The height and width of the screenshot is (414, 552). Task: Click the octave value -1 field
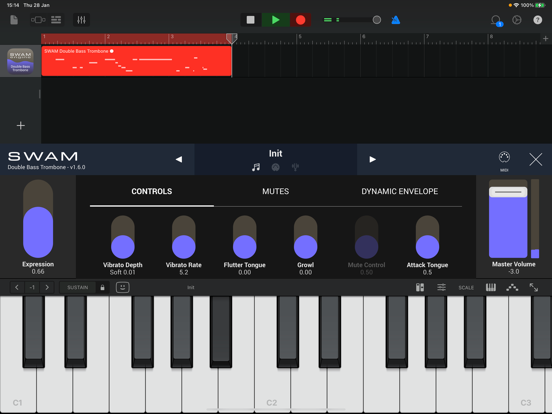[32, 287]
